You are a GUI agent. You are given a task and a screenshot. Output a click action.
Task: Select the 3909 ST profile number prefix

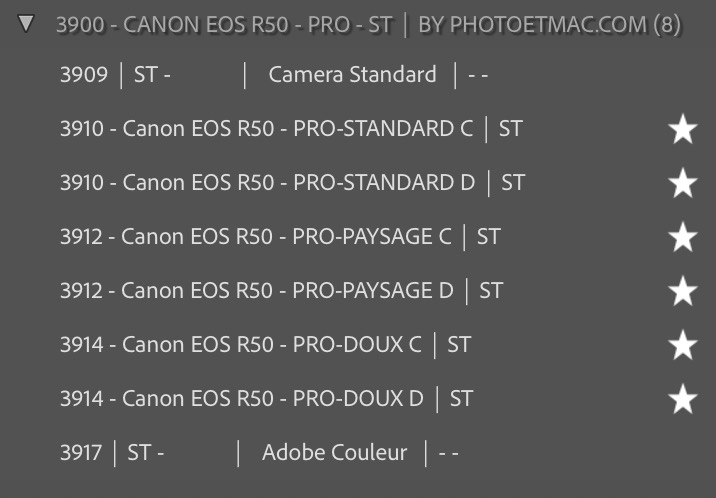84,75
